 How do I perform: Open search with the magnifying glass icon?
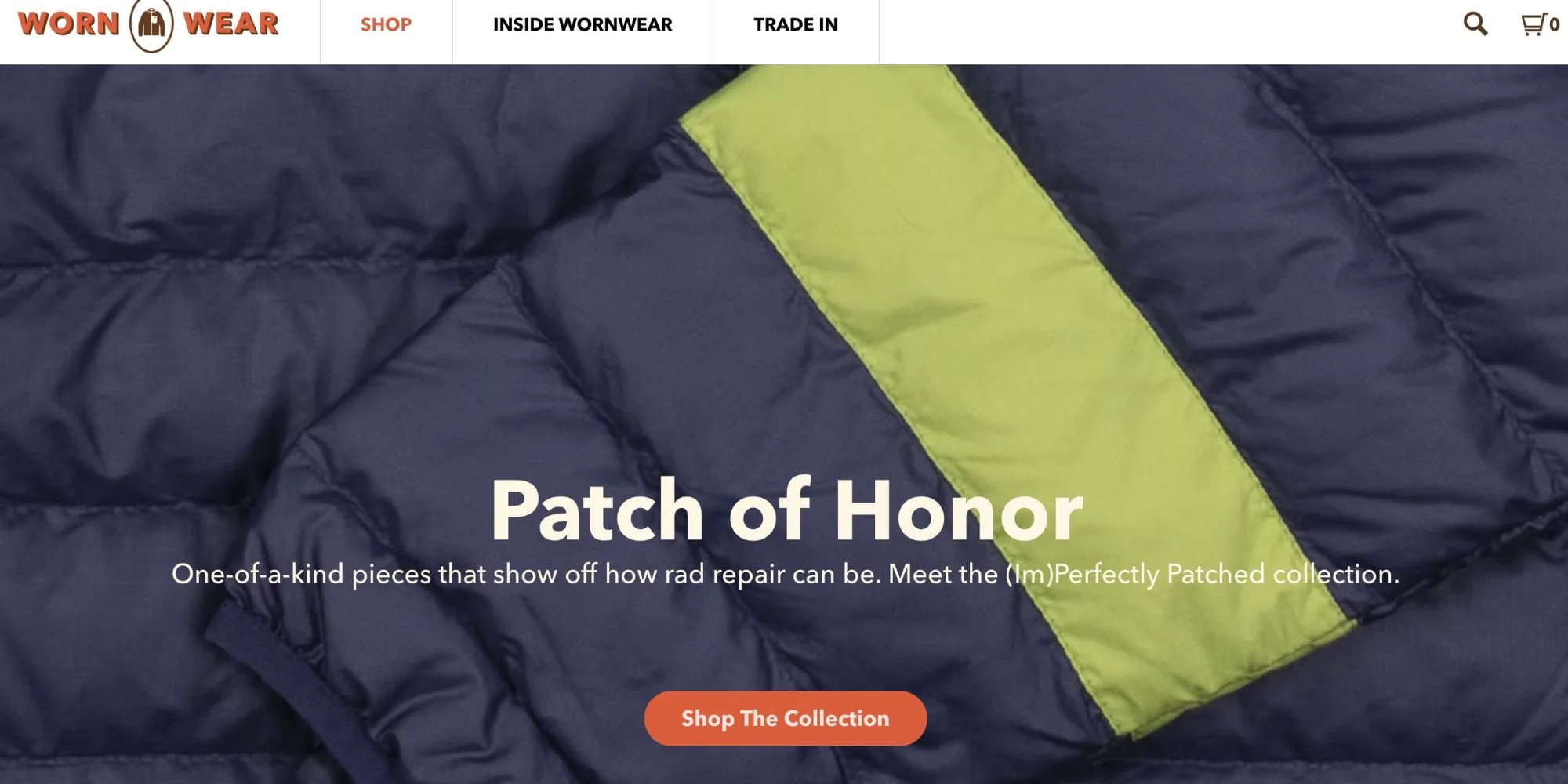pos(1475,24)
